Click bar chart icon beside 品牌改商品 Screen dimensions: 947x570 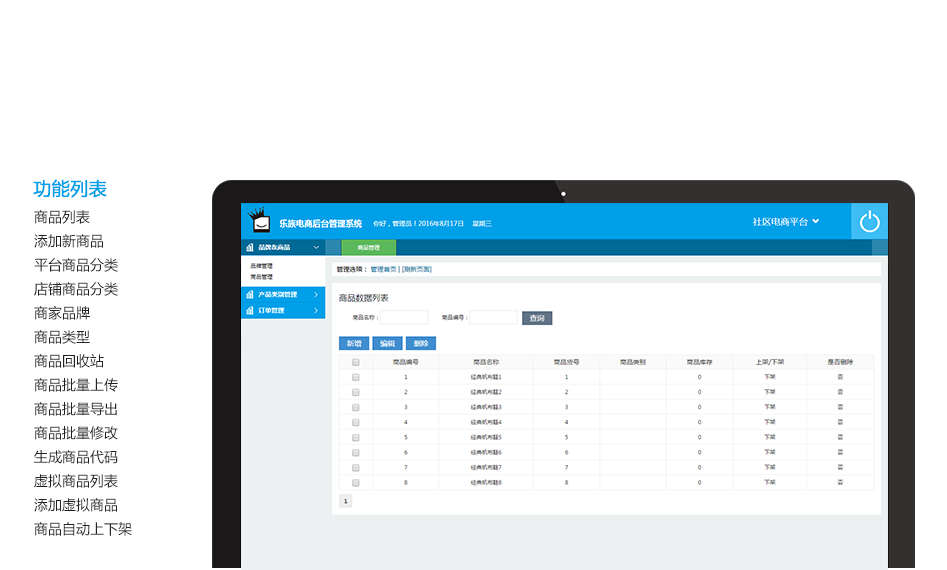[x=250, y=247]
